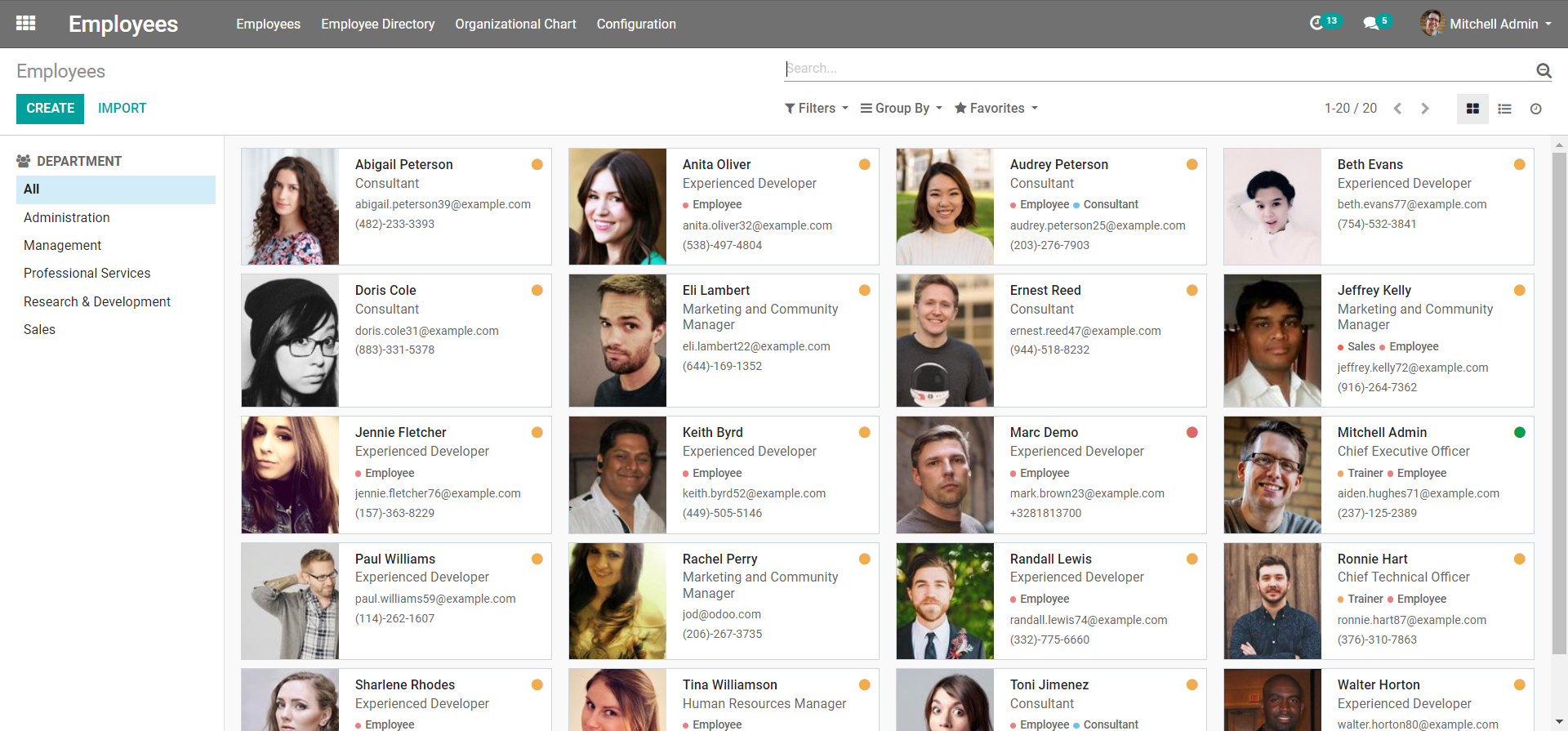
Task: Open the apps grid menu icon
Action: coord(25,24)
